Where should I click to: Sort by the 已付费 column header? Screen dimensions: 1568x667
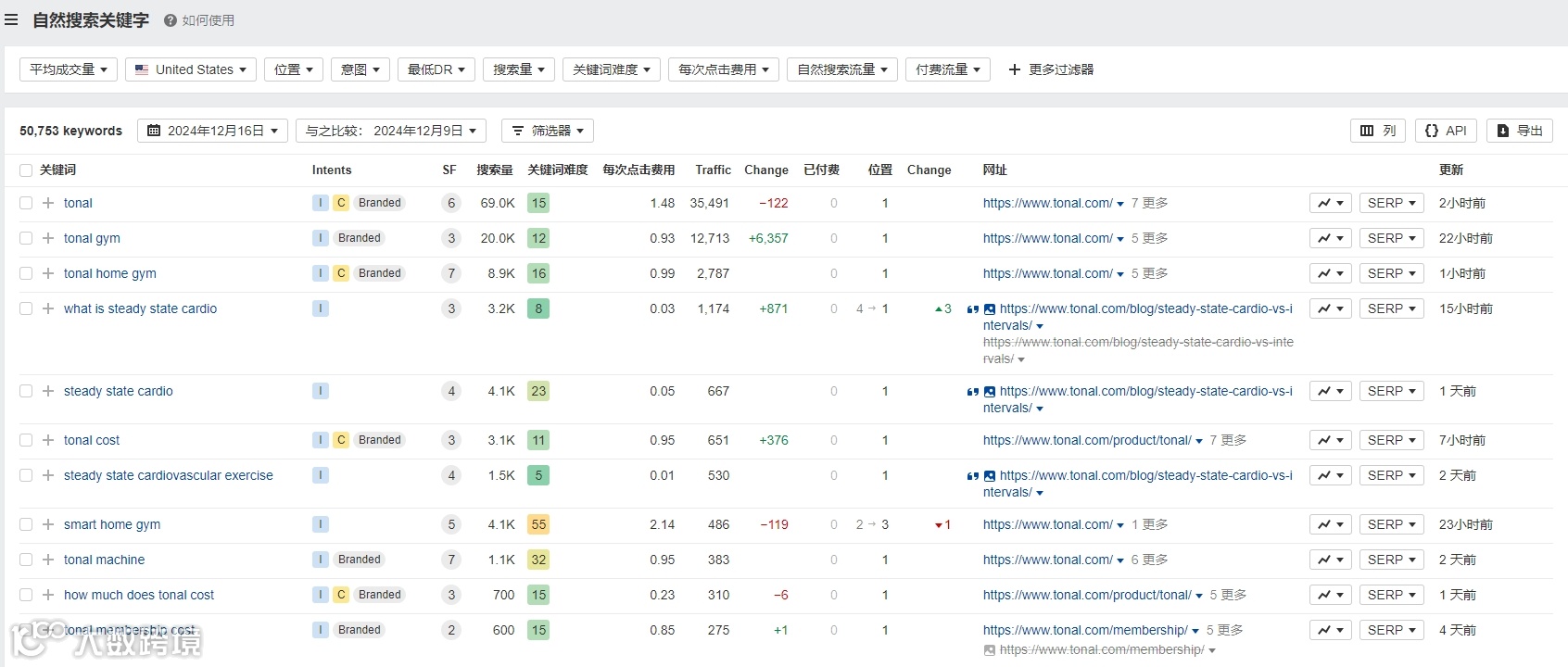tap(822, 170)
